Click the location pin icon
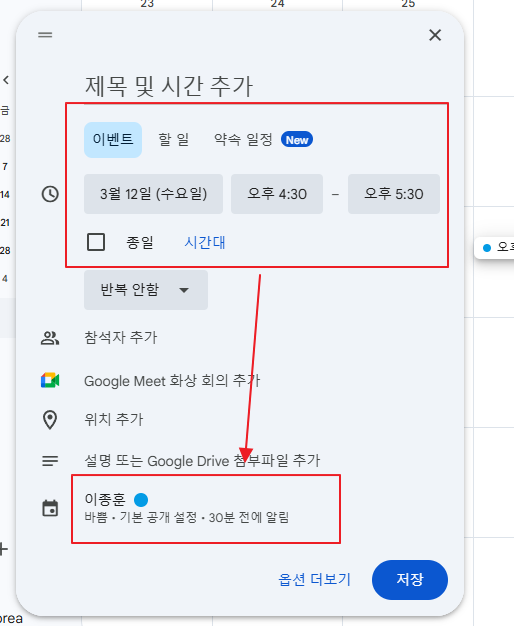 (50, 420)
